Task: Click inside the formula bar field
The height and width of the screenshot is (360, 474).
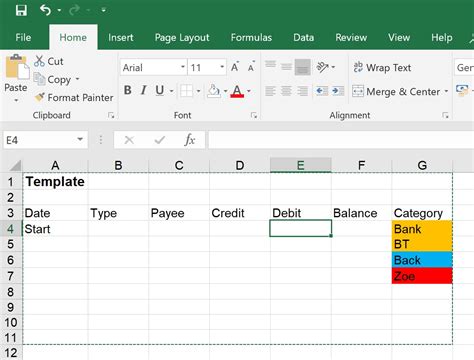Action: click(341, 140)
